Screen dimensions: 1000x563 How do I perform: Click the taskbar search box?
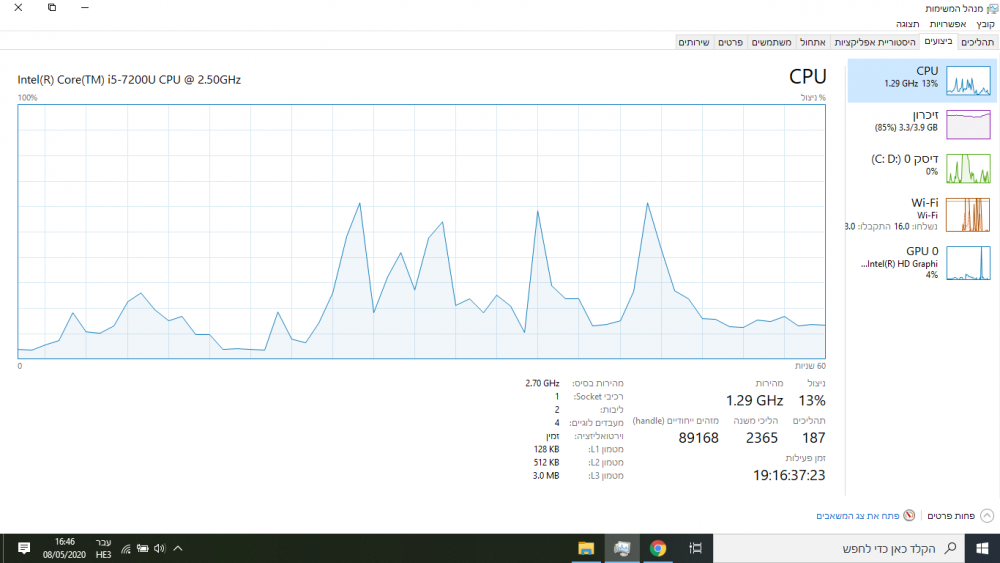839,548
